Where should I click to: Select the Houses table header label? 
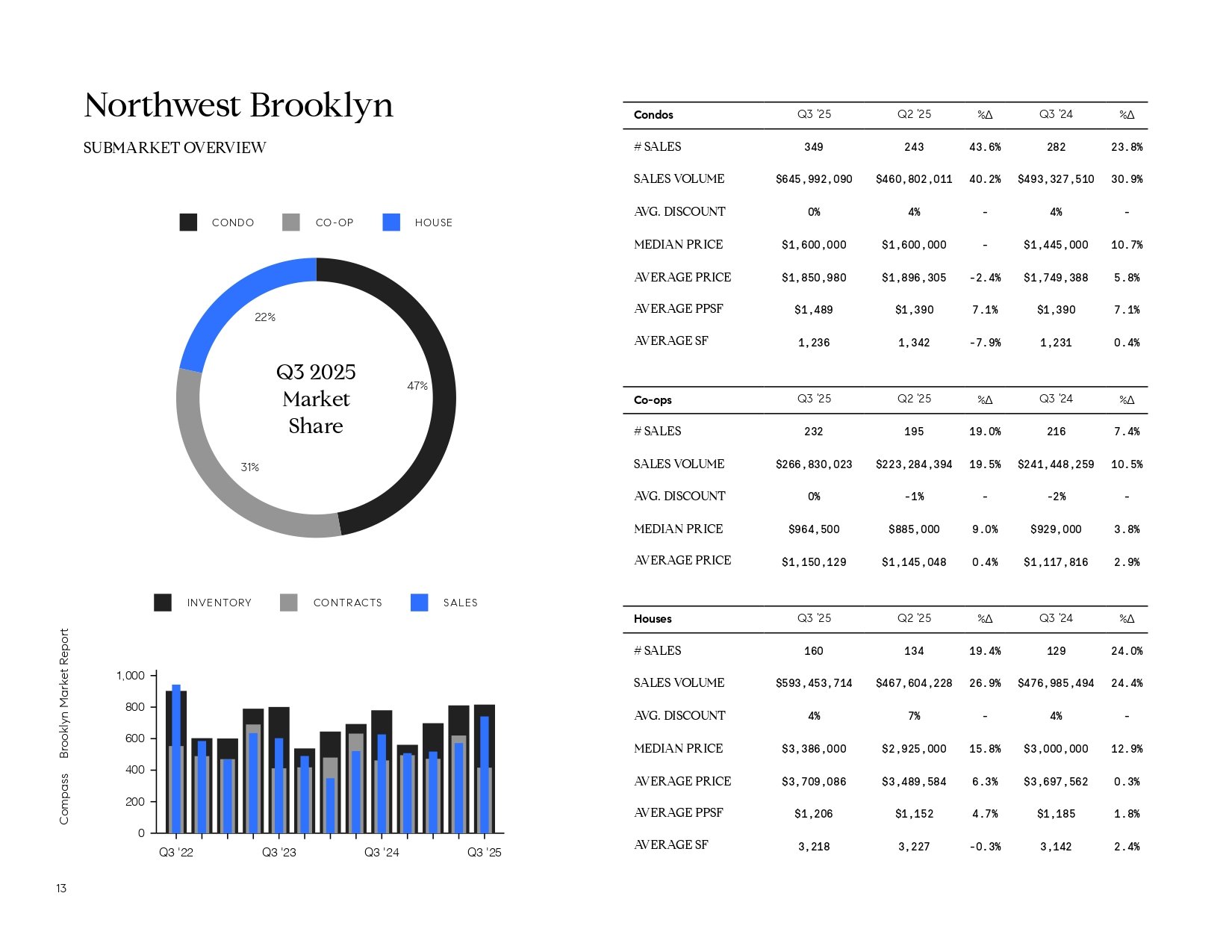click(653, 619)
